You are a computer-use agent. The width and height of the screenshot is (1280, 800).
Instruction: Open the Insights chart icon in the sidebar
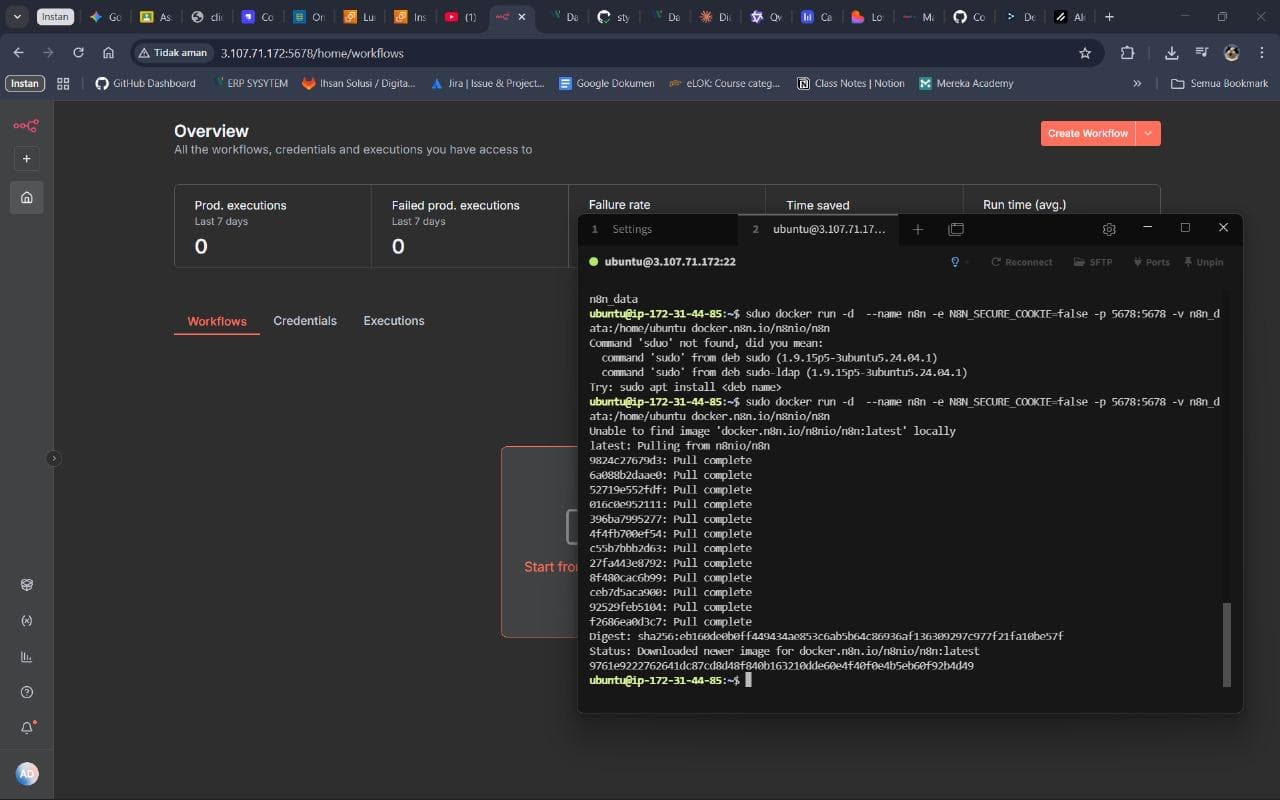[x=26, y=657]
